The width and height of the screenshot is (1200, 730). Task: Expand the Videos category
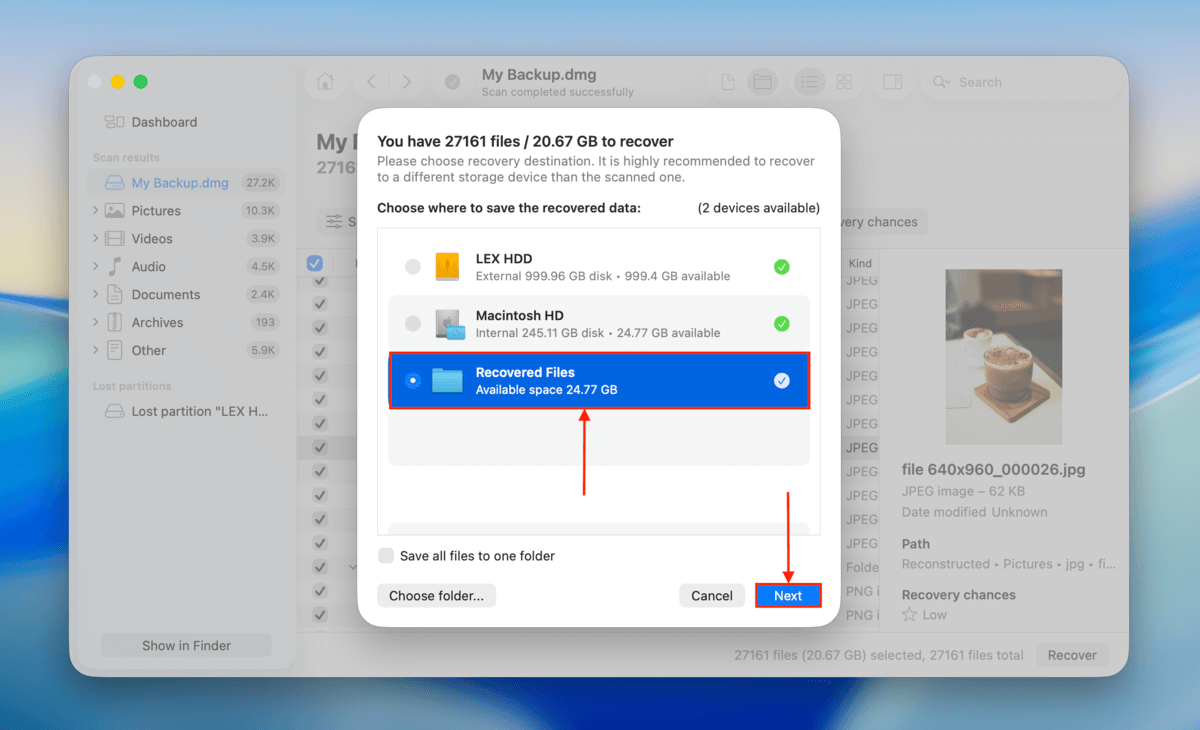[x=95, y=239]
